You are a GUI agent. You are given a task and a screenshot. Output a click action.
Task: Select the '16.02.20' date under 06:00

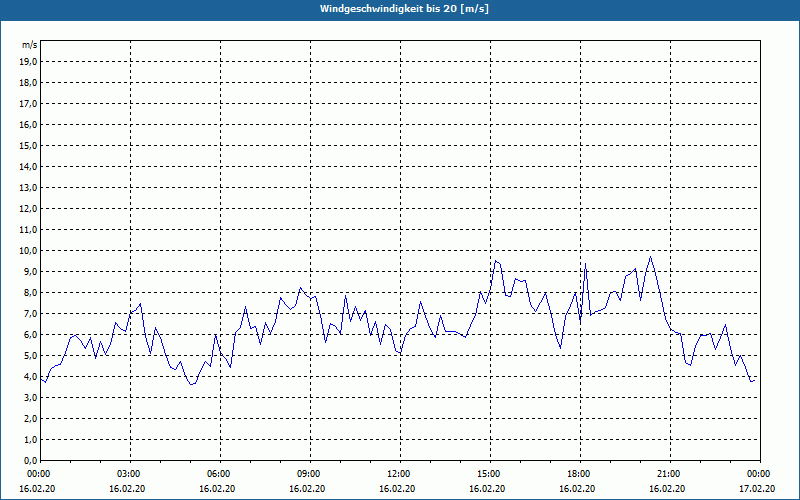217,488
